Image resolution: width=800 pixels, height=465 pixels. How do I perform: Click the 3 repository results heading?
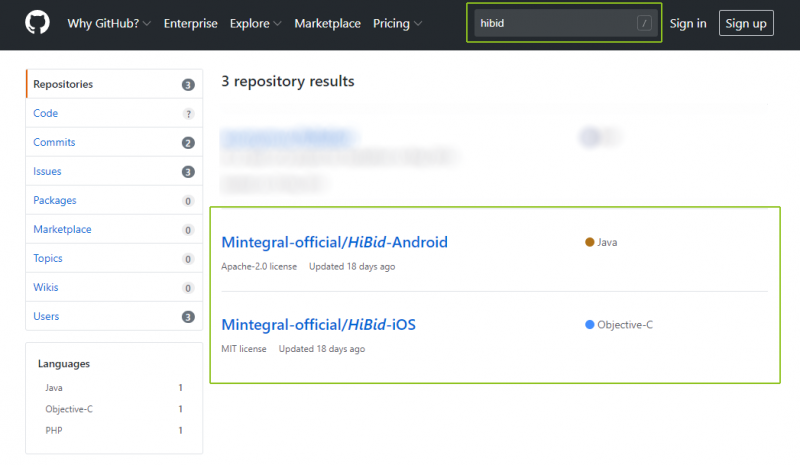click(288, 81)
